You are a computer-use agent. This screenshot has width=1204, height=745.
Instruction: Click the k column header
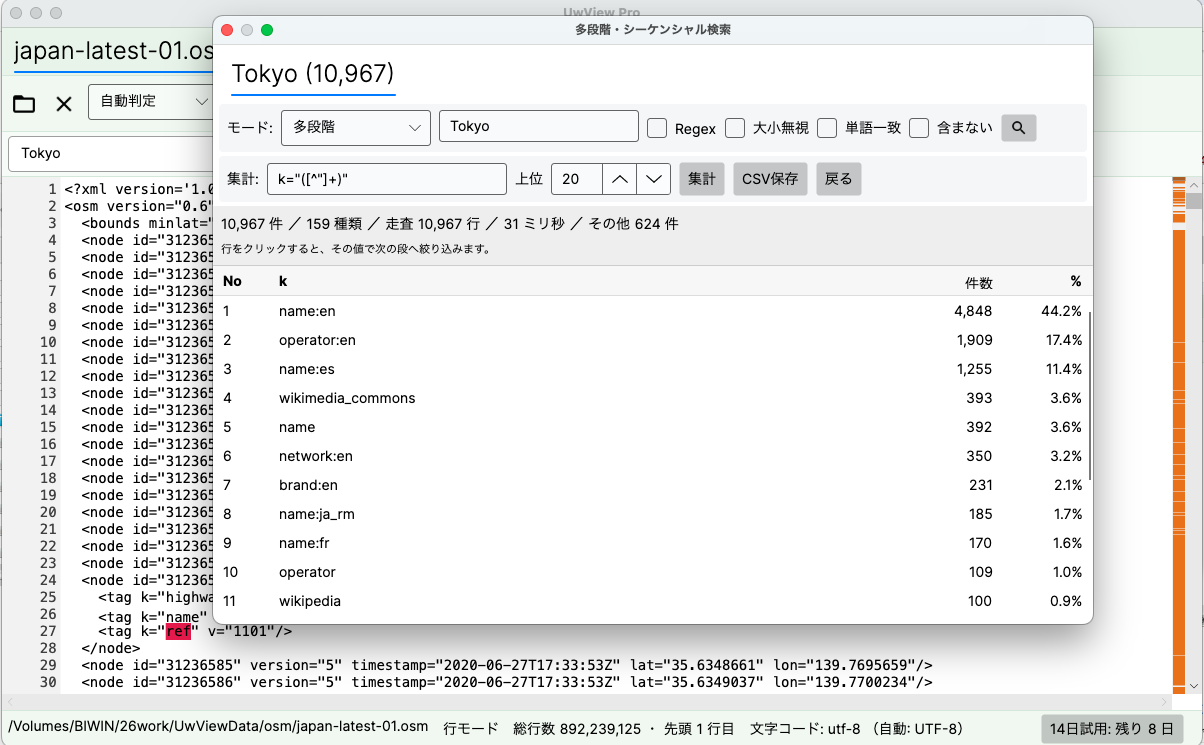[283, 281]
